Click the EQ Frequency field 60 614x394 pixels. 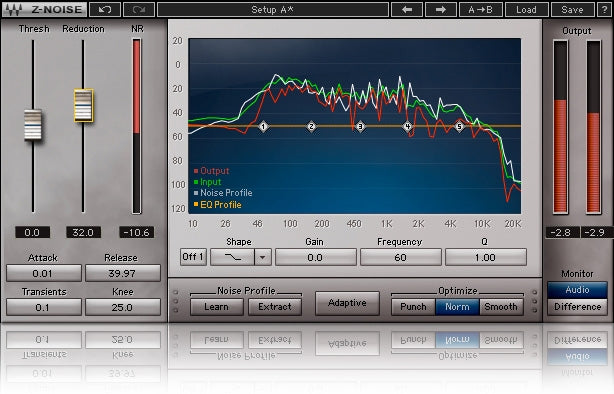click(401, 257)
